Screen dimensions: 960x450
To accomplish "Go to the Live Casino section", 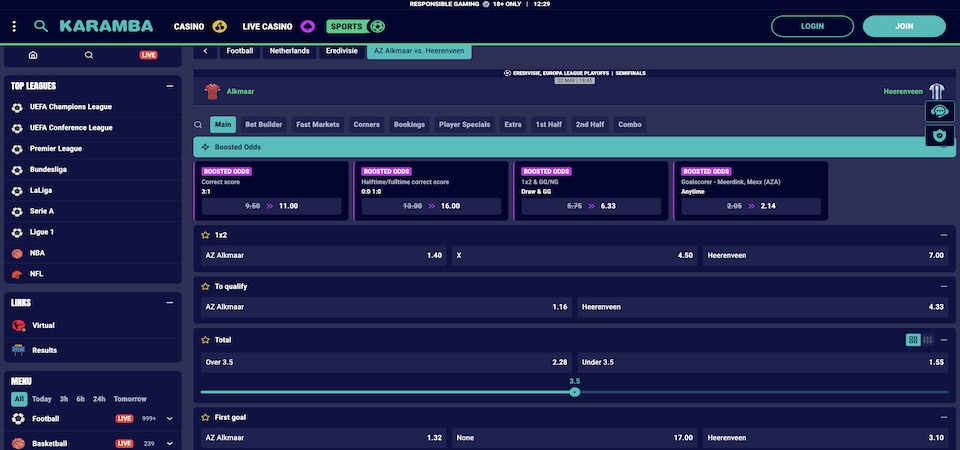I will [x=279, y=26].
